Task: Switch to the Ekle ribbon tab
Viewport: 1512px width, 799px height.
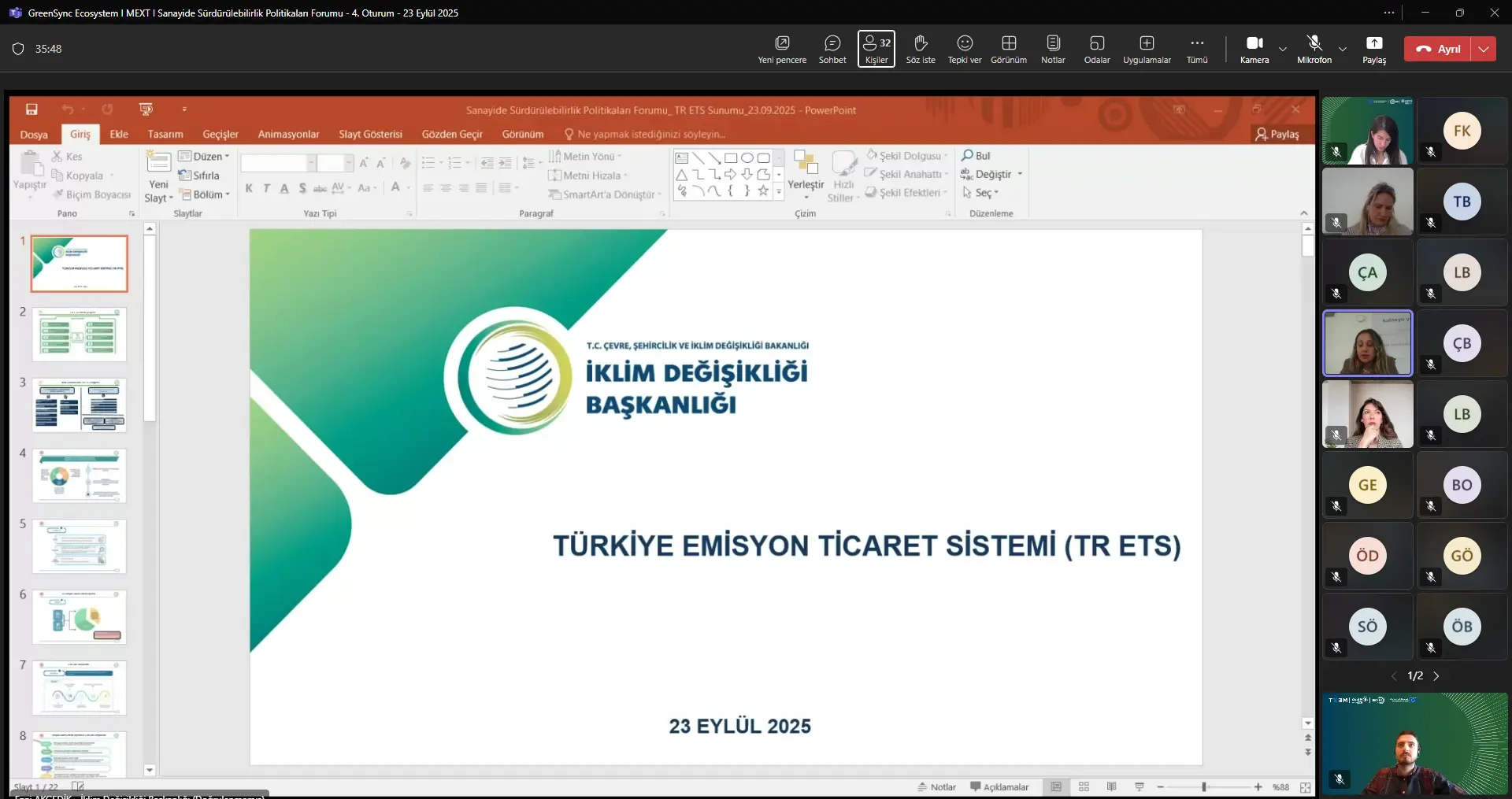Action: pyautogui.click(x=119, y=135)
